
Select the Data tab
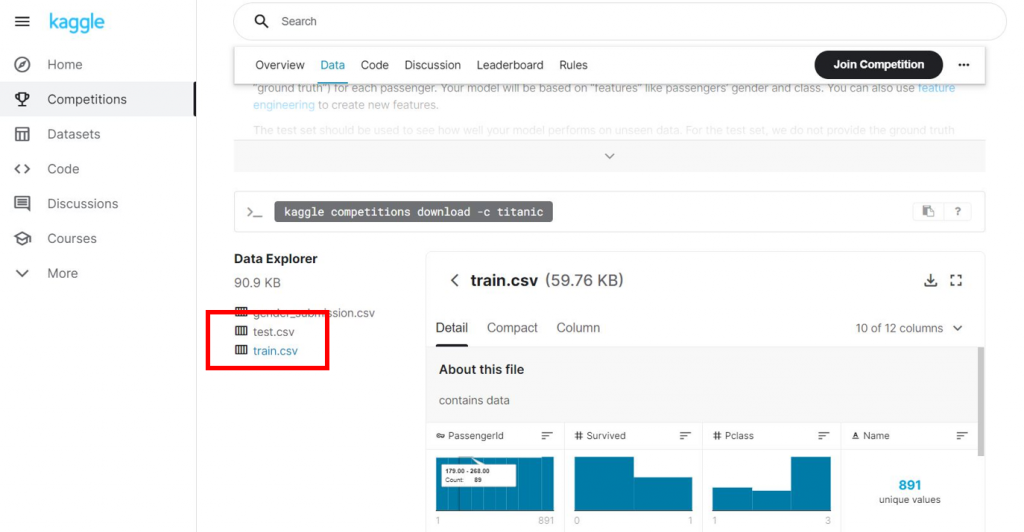click(x=332, y=65)
